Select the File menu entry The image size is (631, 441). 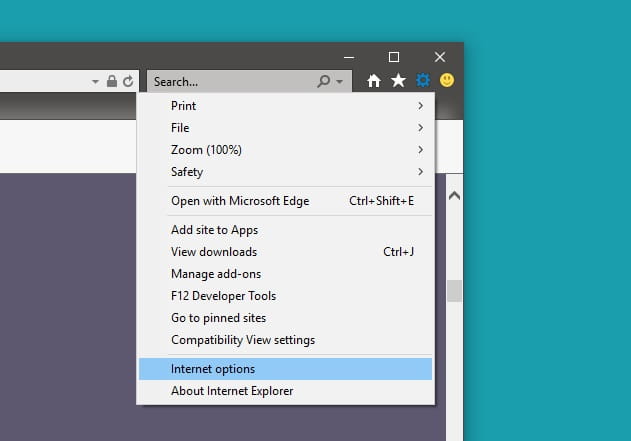pyautogui.click(x=286, y=128)
